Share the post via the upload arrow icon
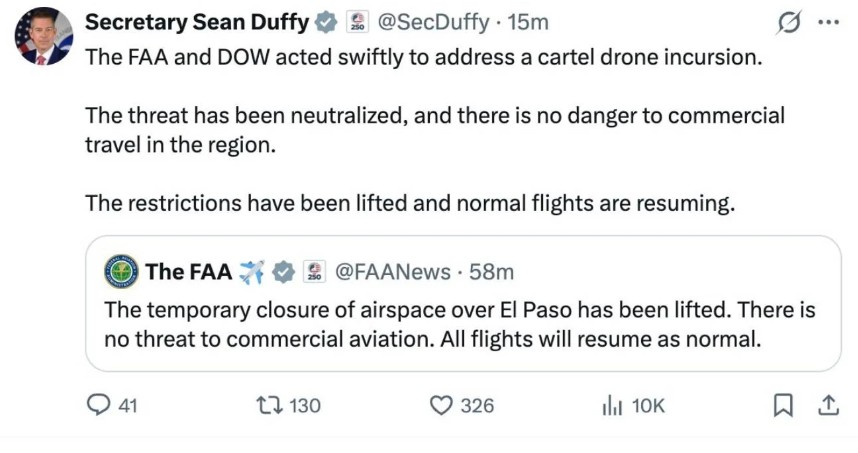This screenshot has height=453, width=858. (827, 405)
